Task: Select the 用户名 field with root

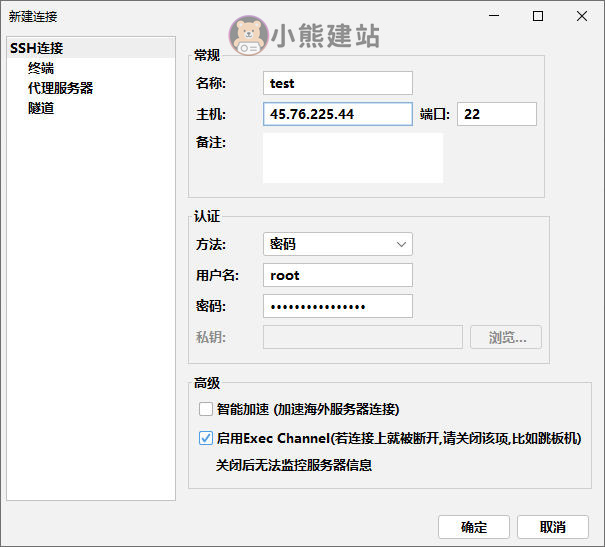Action: 338,275
